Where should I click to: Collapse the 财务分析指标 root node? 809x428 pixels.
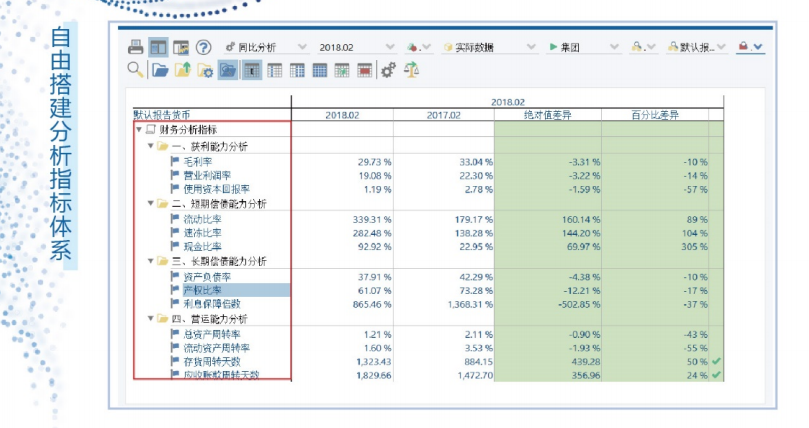(x=139, y=130)
